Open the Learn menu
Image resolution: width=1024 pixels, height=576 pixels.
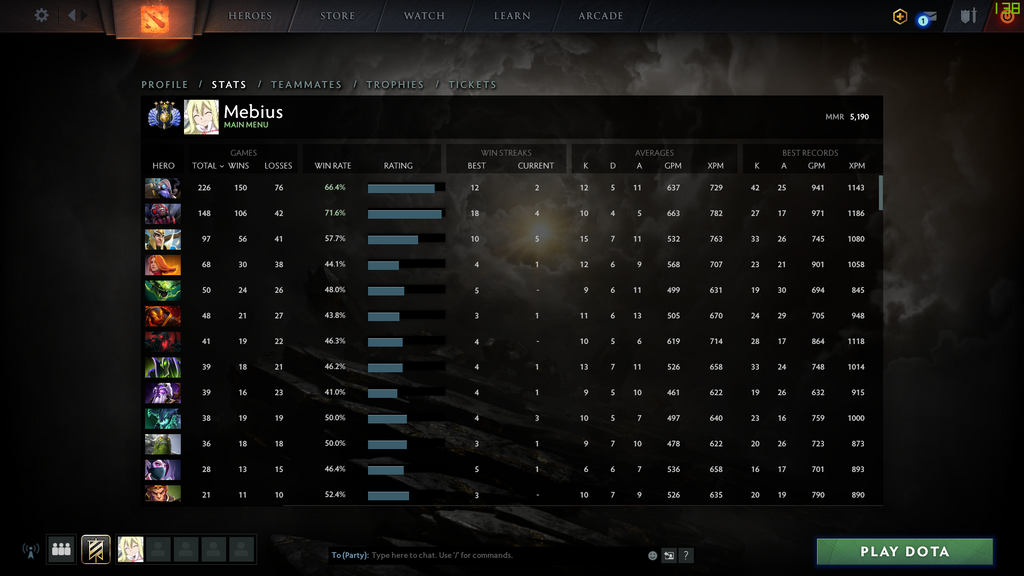tap(512, 16)
